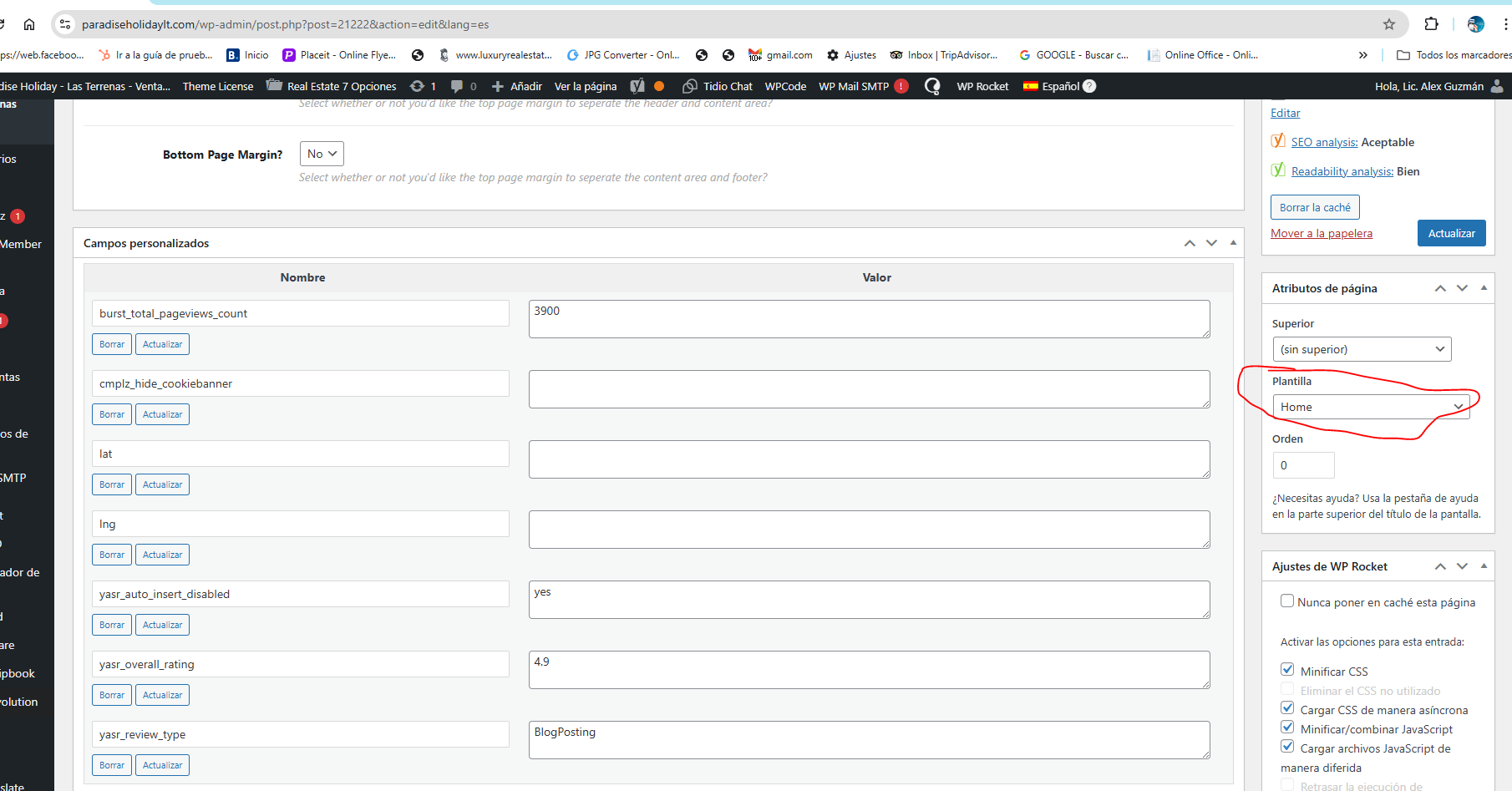Click the updates icon showing 1
This screenshot has height=791, width=1512.
[x=423, y=86]
